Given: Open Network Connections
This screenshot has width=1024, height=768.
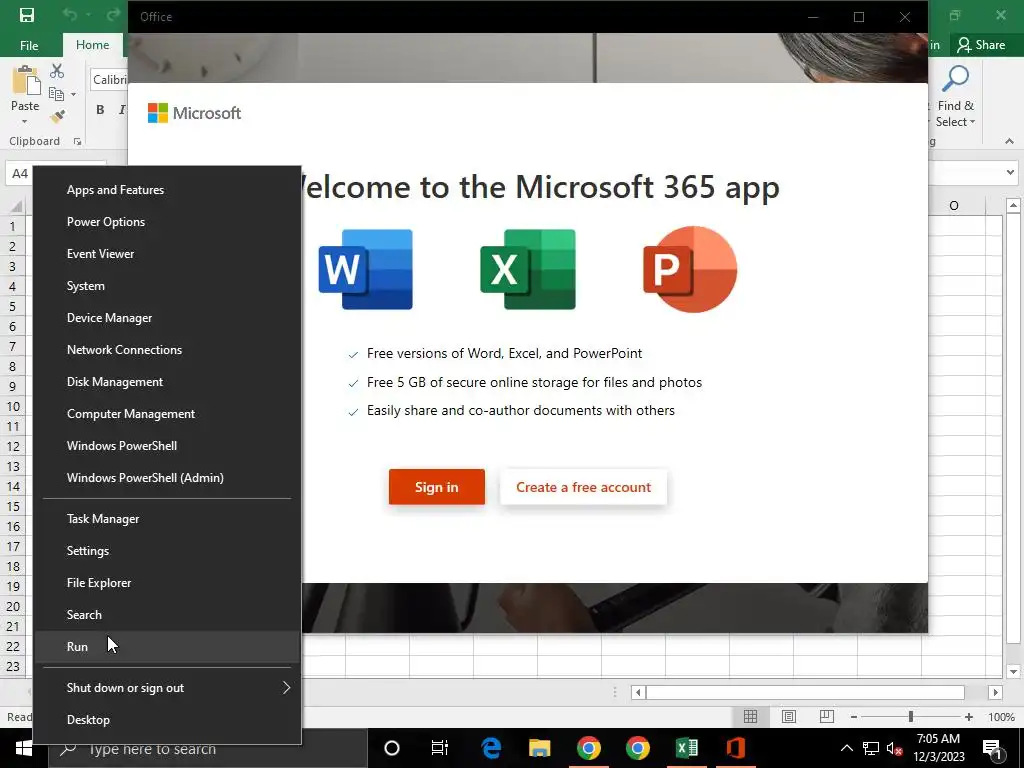Looking at the screenshot, I should click(x=167, y=350).
